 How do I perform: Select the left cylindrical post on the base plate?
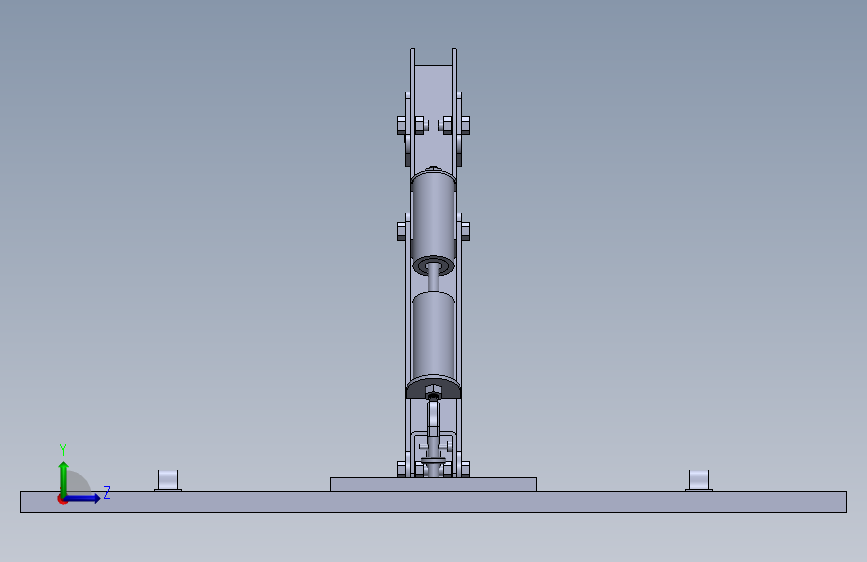168,480
